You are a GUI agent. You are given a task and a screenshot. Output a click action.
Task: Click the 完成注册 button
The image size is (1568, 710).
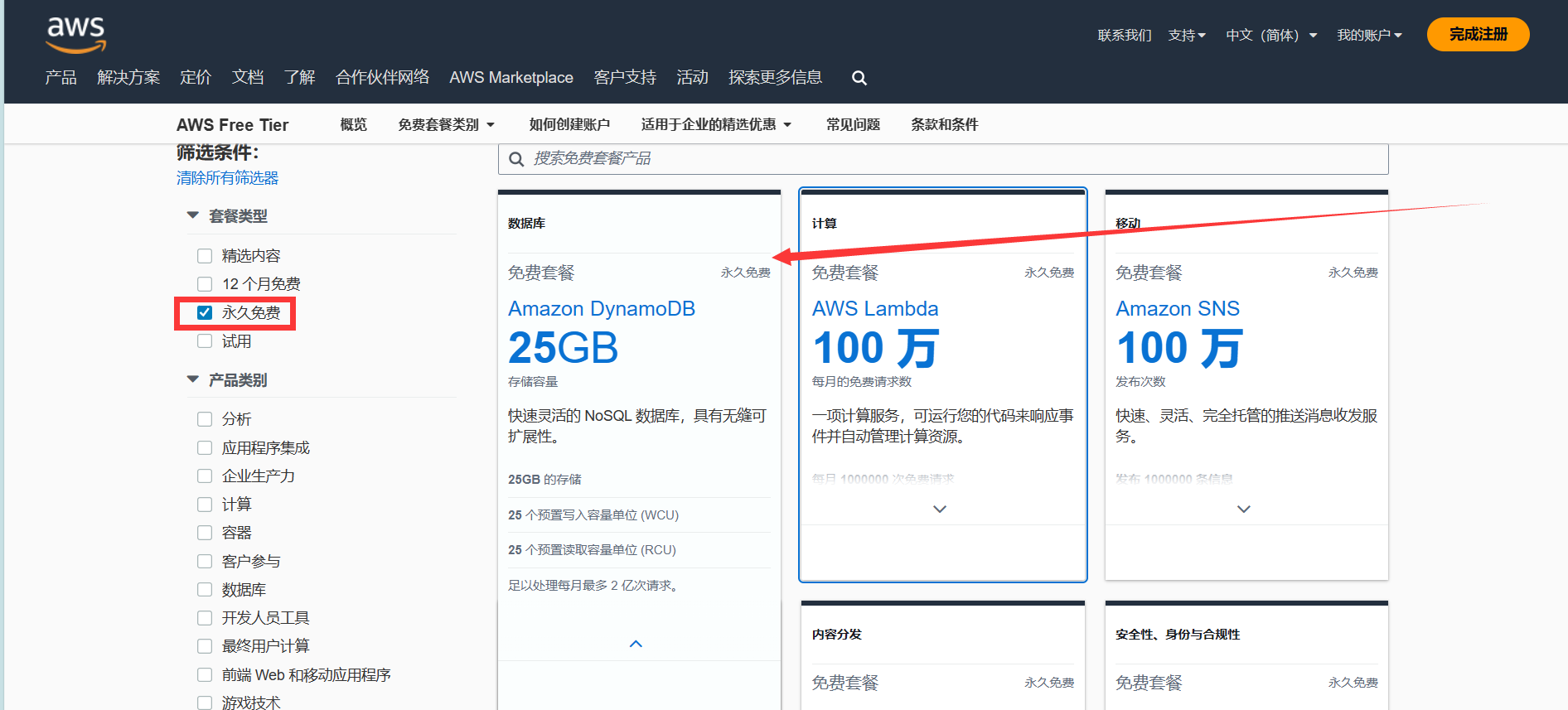coord(1478,35)
